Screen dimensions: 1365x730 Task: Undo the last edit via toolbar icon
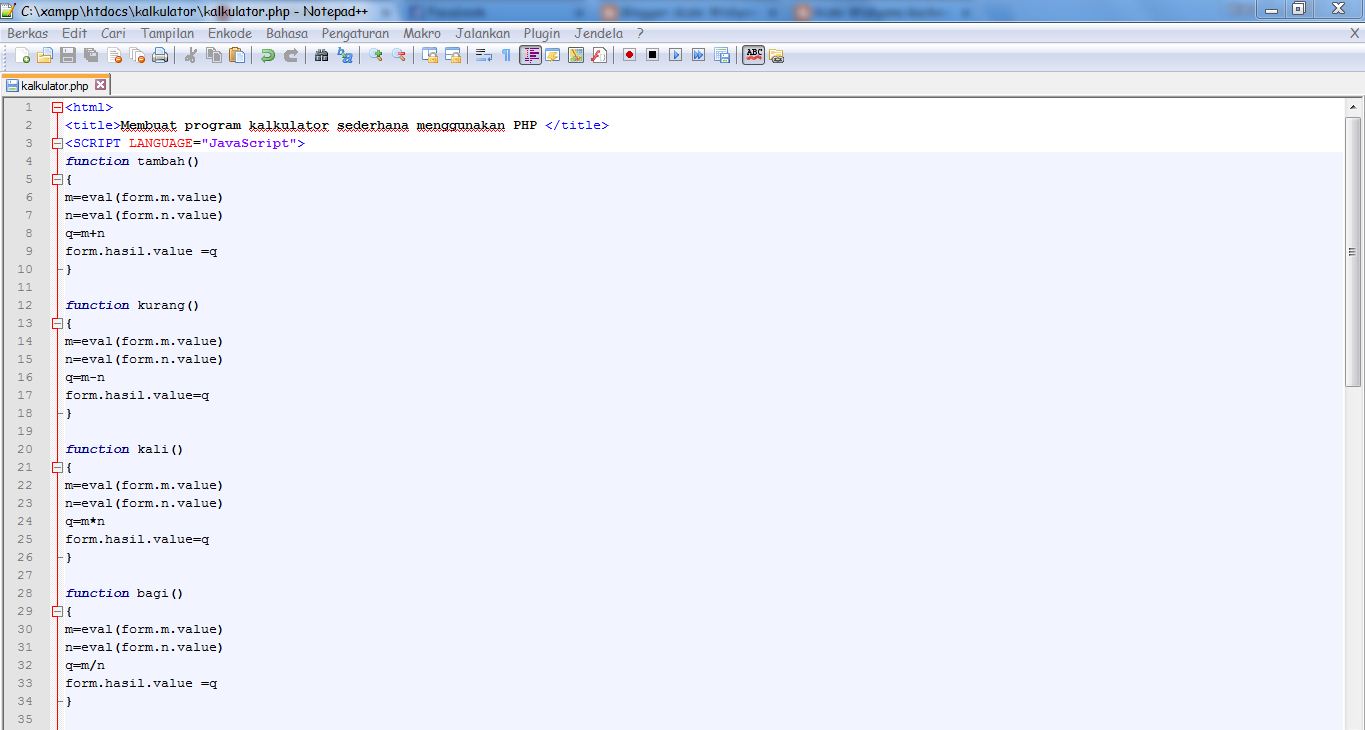(x=266, y=55)
